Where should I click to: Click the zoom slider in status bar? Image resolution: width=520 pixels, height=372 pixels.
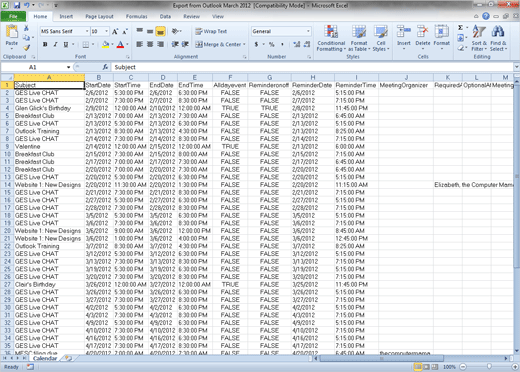[x=489, y=367]
